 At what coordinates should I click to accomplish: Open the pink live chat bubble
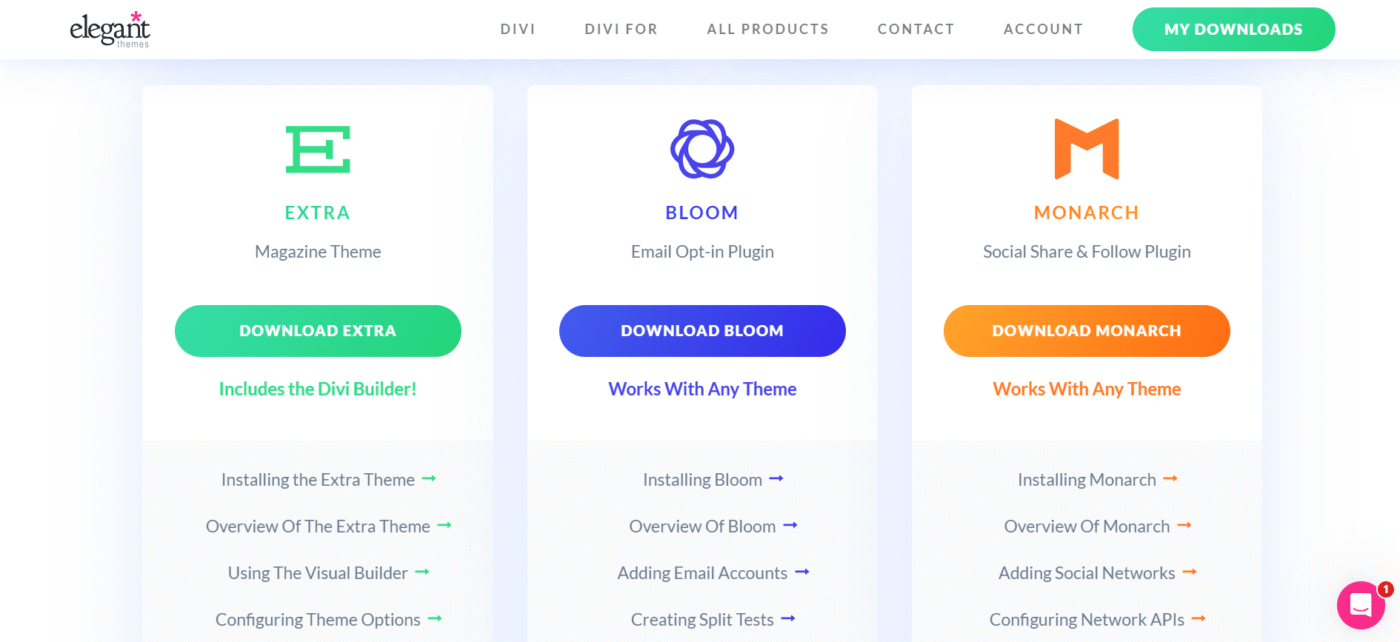click(1359, 604)
